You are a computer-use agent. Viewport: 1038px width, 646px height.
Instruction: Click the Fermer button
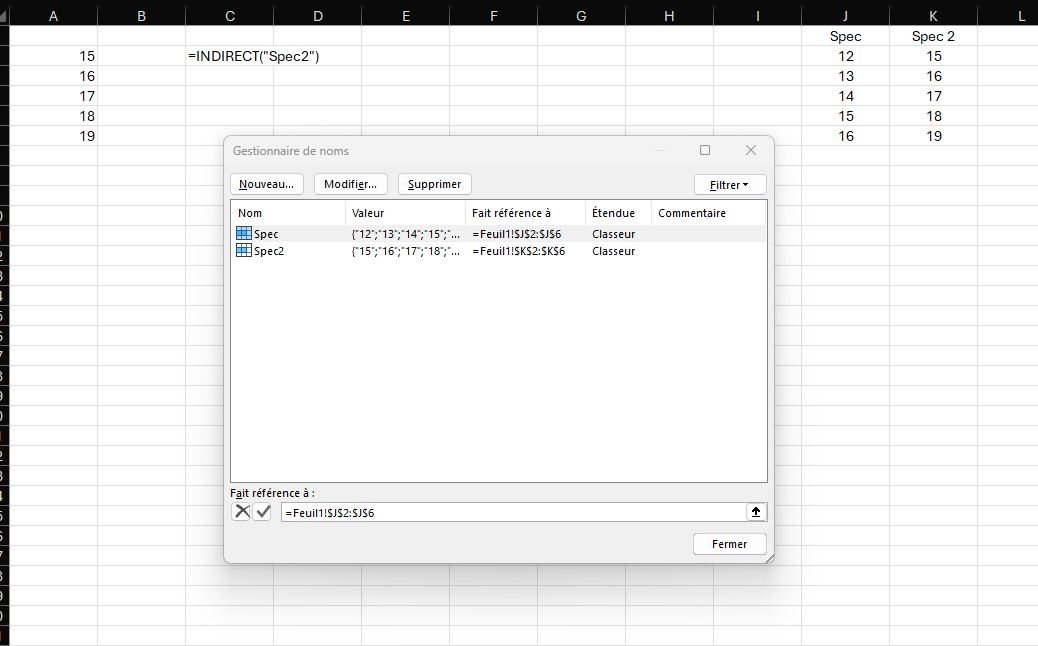click(730, 544)
